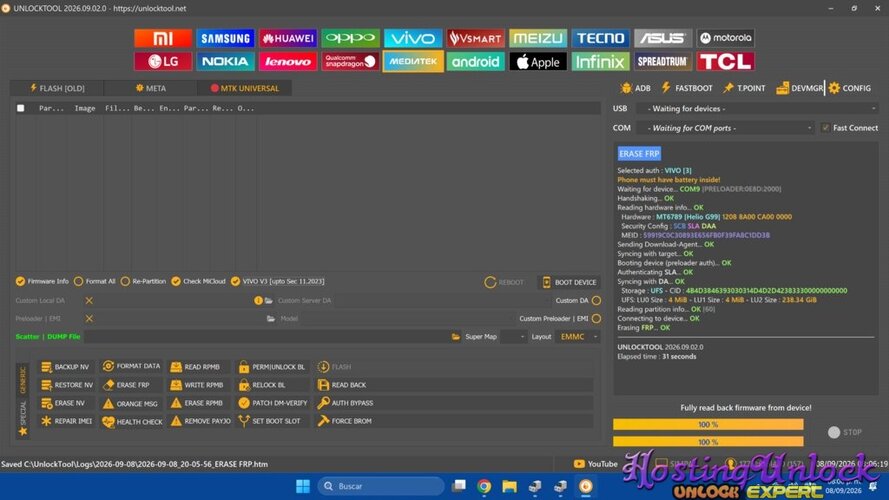
Task: Click the BOOT DEVICE button
Action: click(569, 282)
